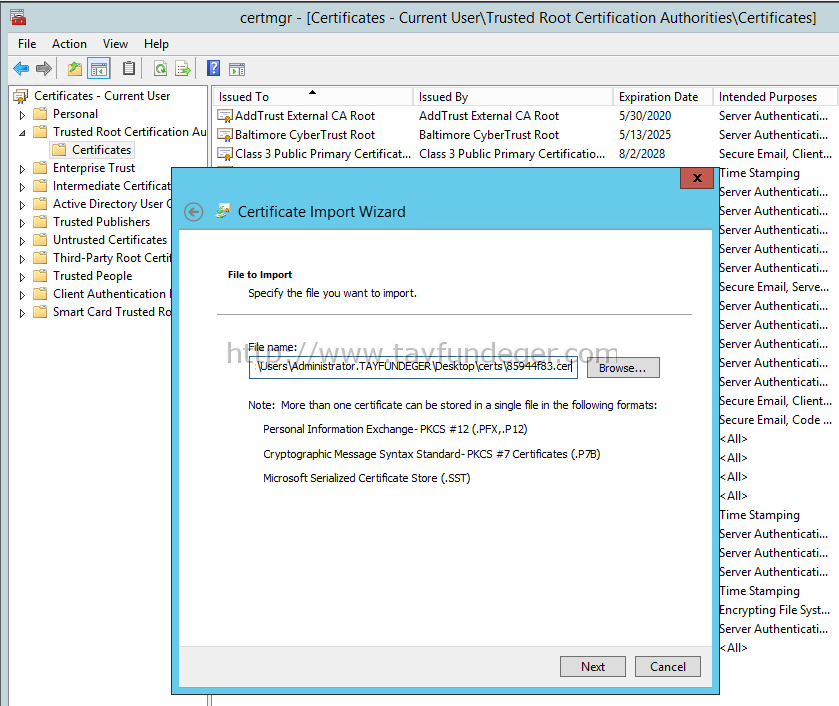Click the Export List toolbar icon
Screen dimensions: 839x706
(183, 69)
